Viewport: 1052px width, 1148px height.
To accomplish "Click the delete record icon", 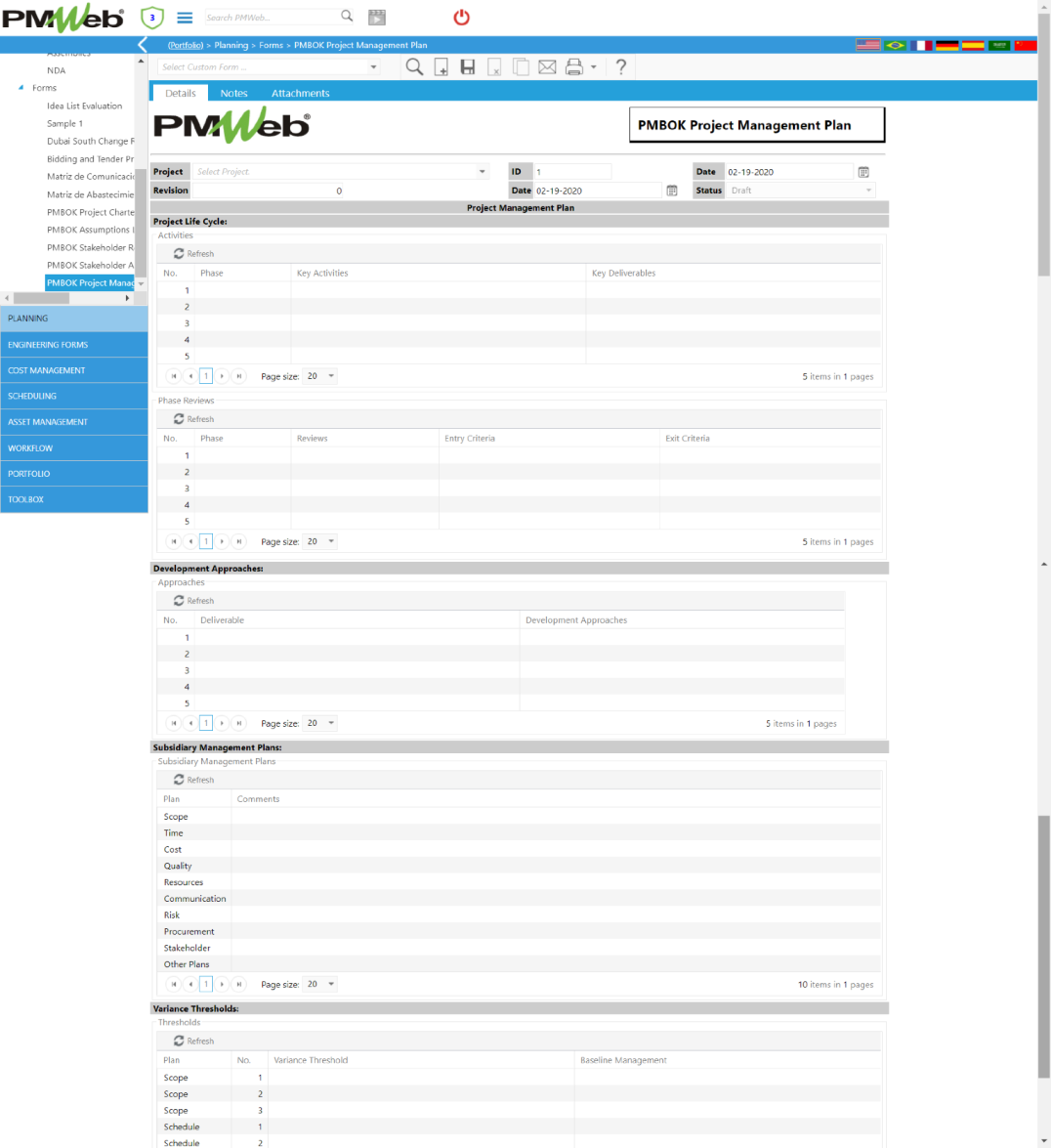I will tap(494, 67).
